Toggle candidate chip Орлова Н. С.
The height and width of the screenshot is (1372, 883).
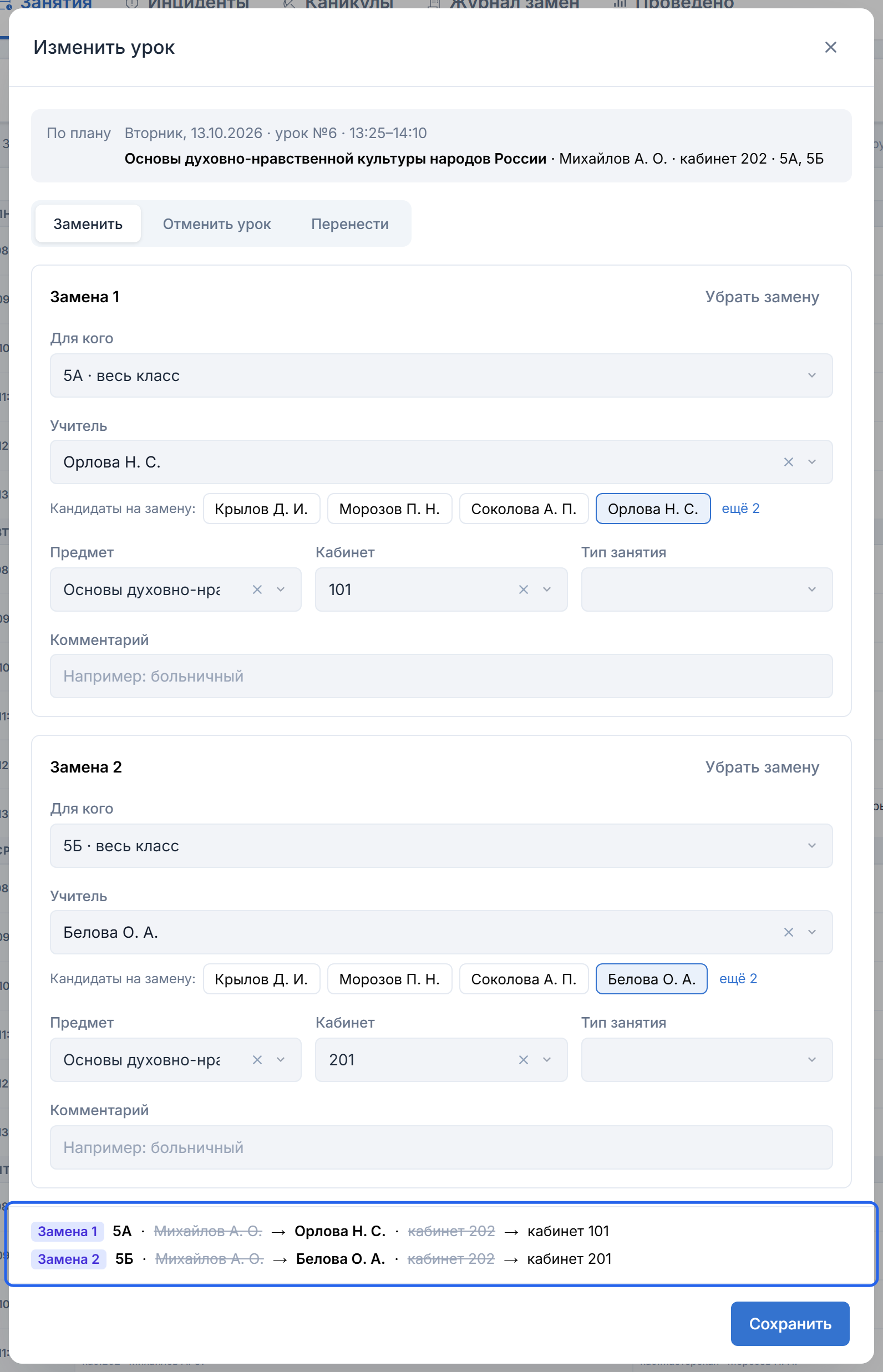coord(653,509)
